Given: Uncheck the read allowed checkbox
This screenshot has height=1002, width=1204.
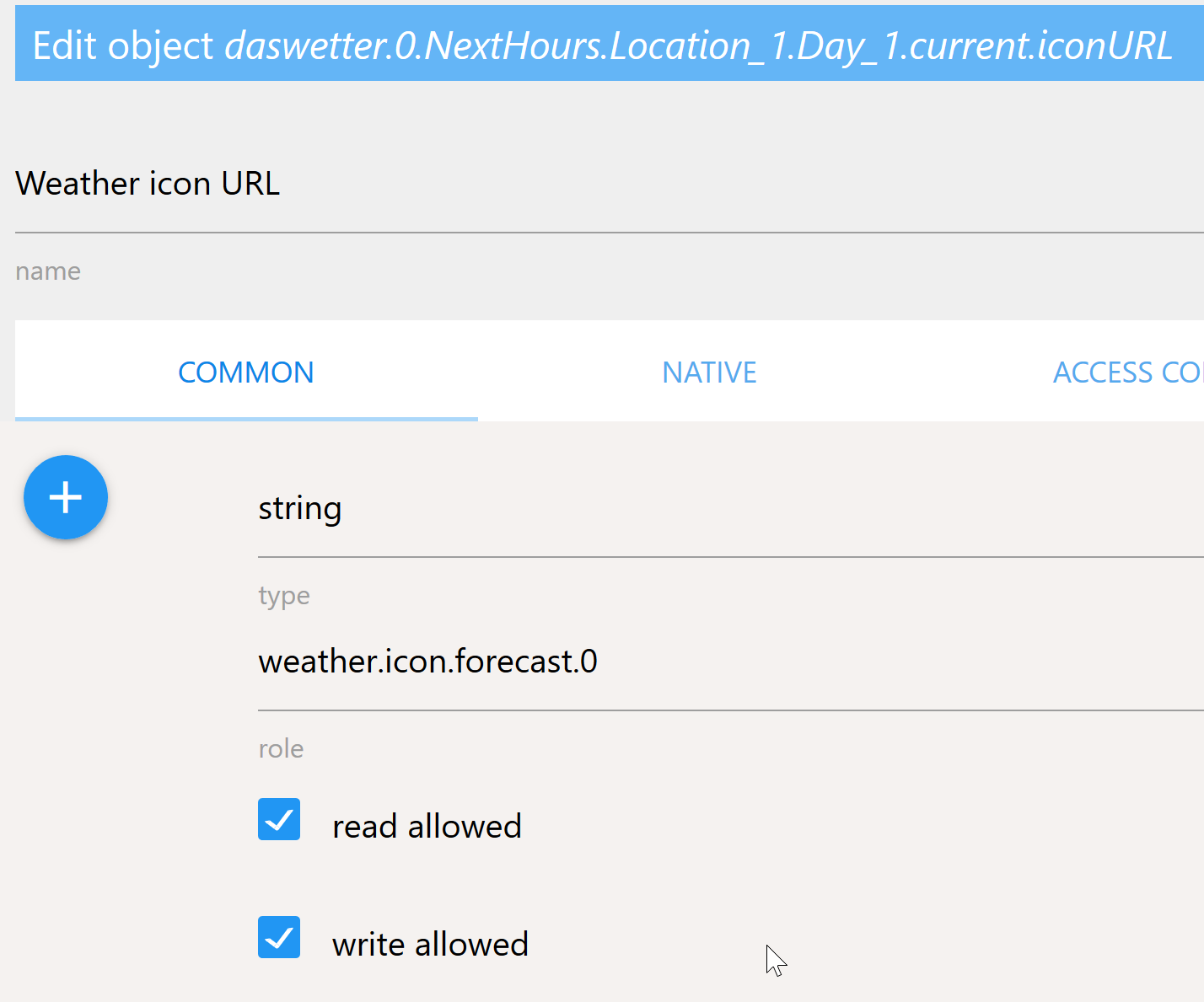Looking at the screenshot, I should [279, 819].
